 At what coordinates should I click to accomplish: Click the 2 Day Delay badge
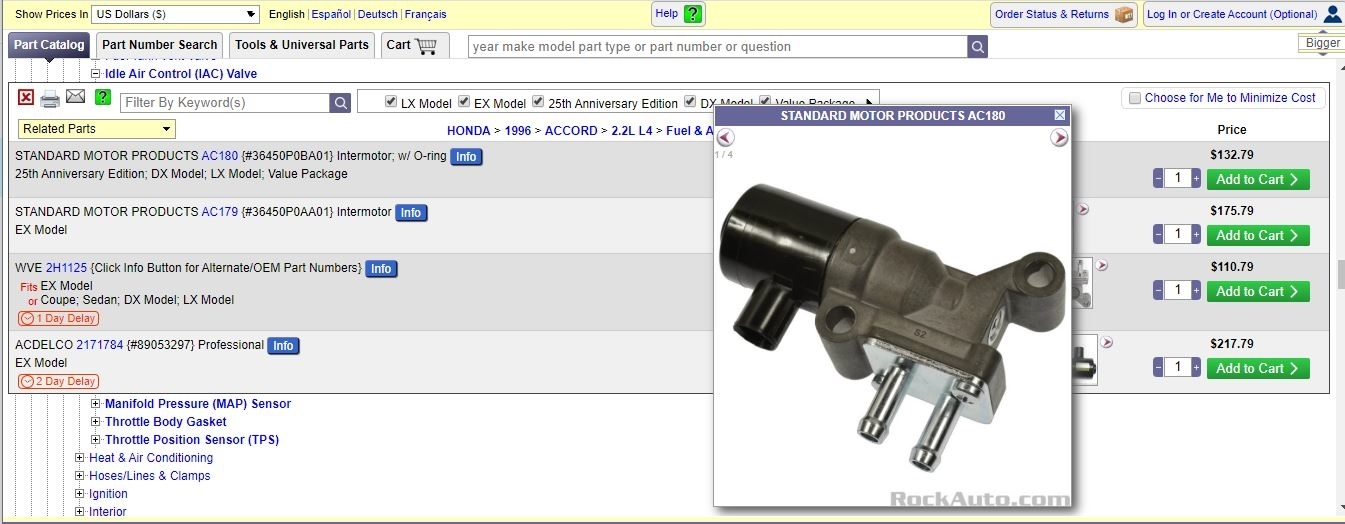click(58, 381)
